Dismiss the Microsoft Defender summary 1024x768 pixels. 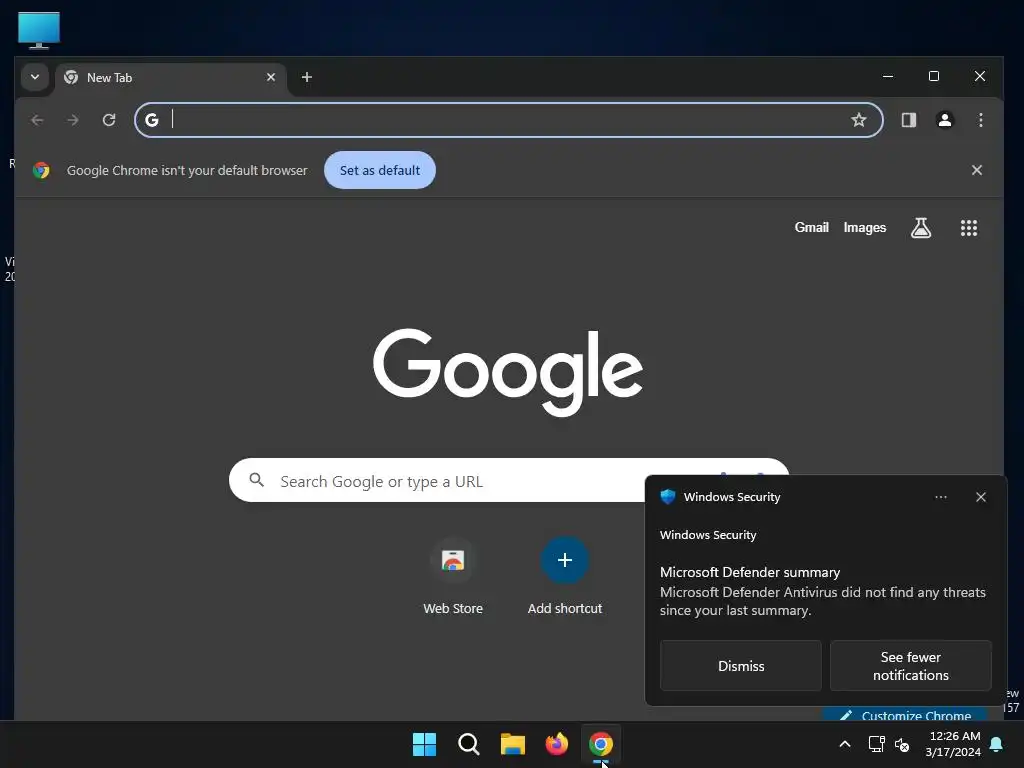pos(741,665)
